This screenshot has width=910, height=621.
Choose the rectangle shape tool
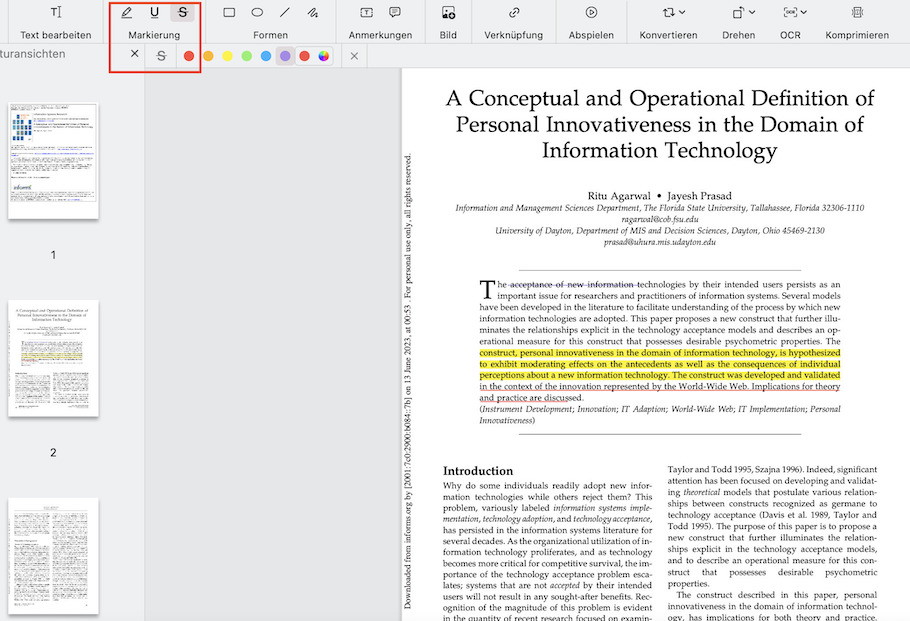[229, 13]
